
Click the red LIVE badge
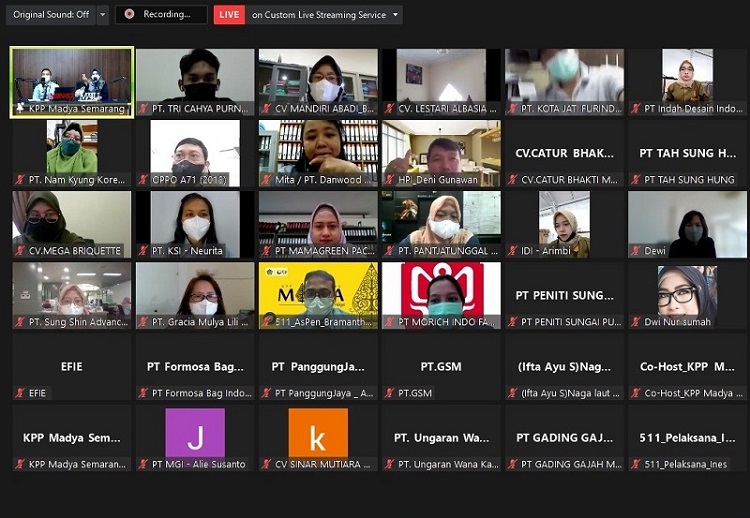click(x=229, y=15)
